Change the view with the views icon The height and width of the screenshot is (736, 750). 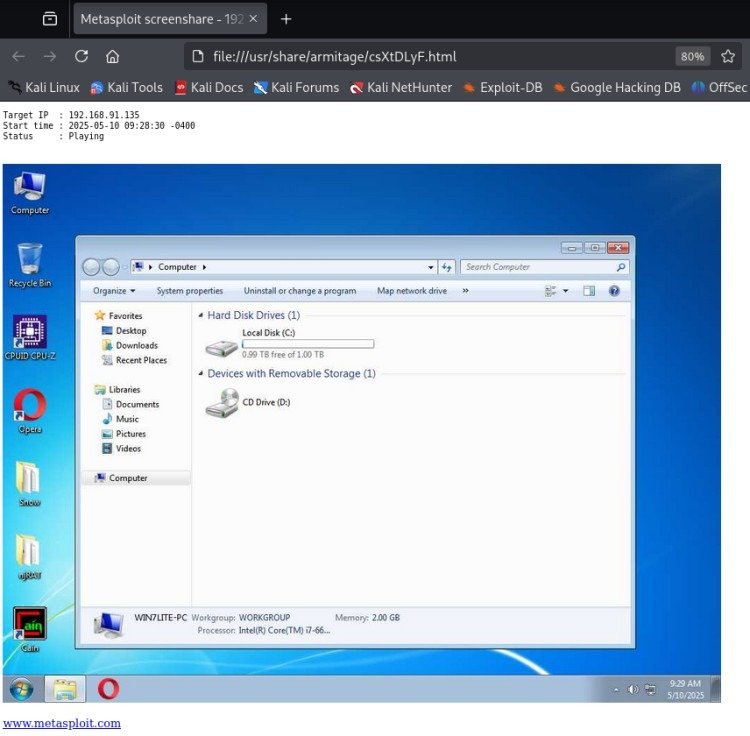pyautogui.click(x=551, y=291)
